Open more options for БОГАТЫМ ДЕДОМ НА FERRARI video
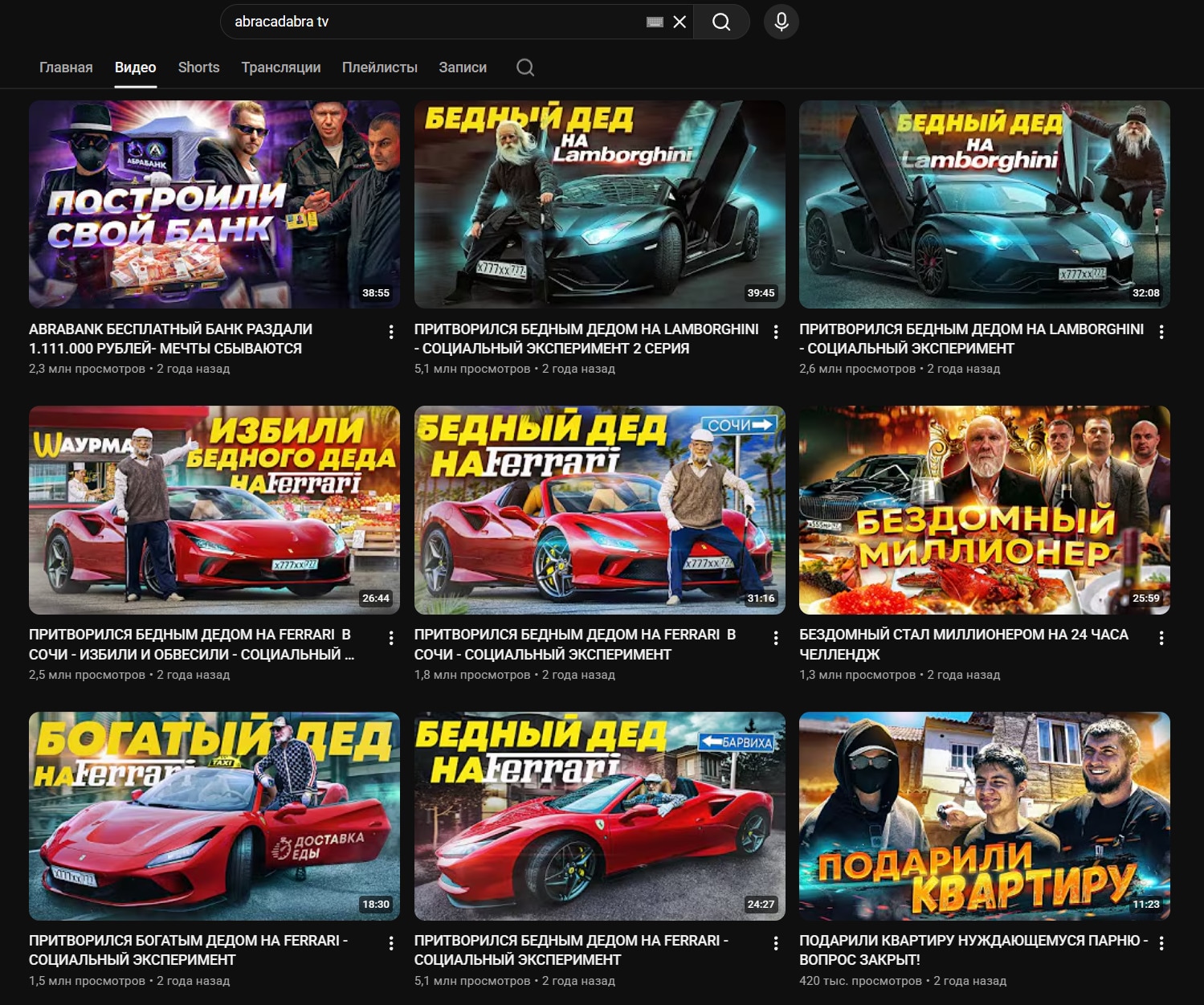Image resolution: width=1204 pixels, height=1005 pixels. (x=391, y=944)
